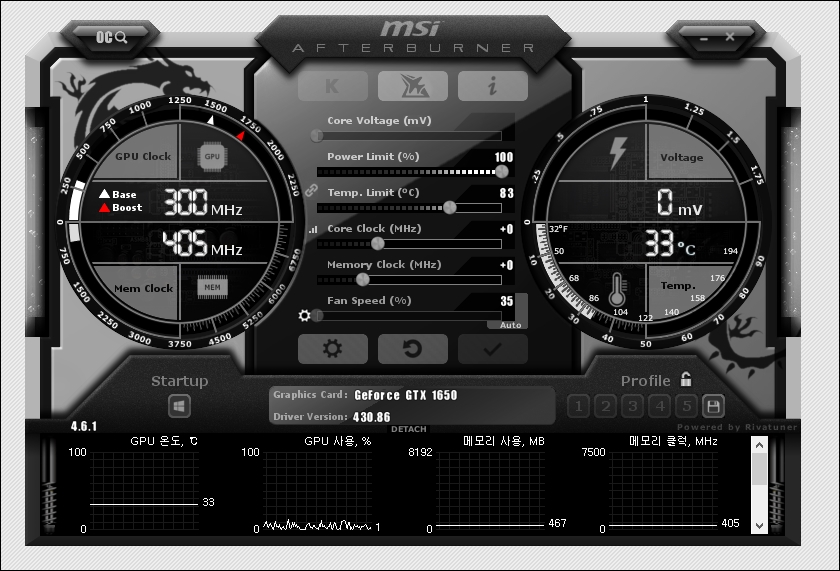Click the 300 MHz GPU clock readout
This screenshot has height=571, width=840.
pyautogui.click(x=202, y=202)
